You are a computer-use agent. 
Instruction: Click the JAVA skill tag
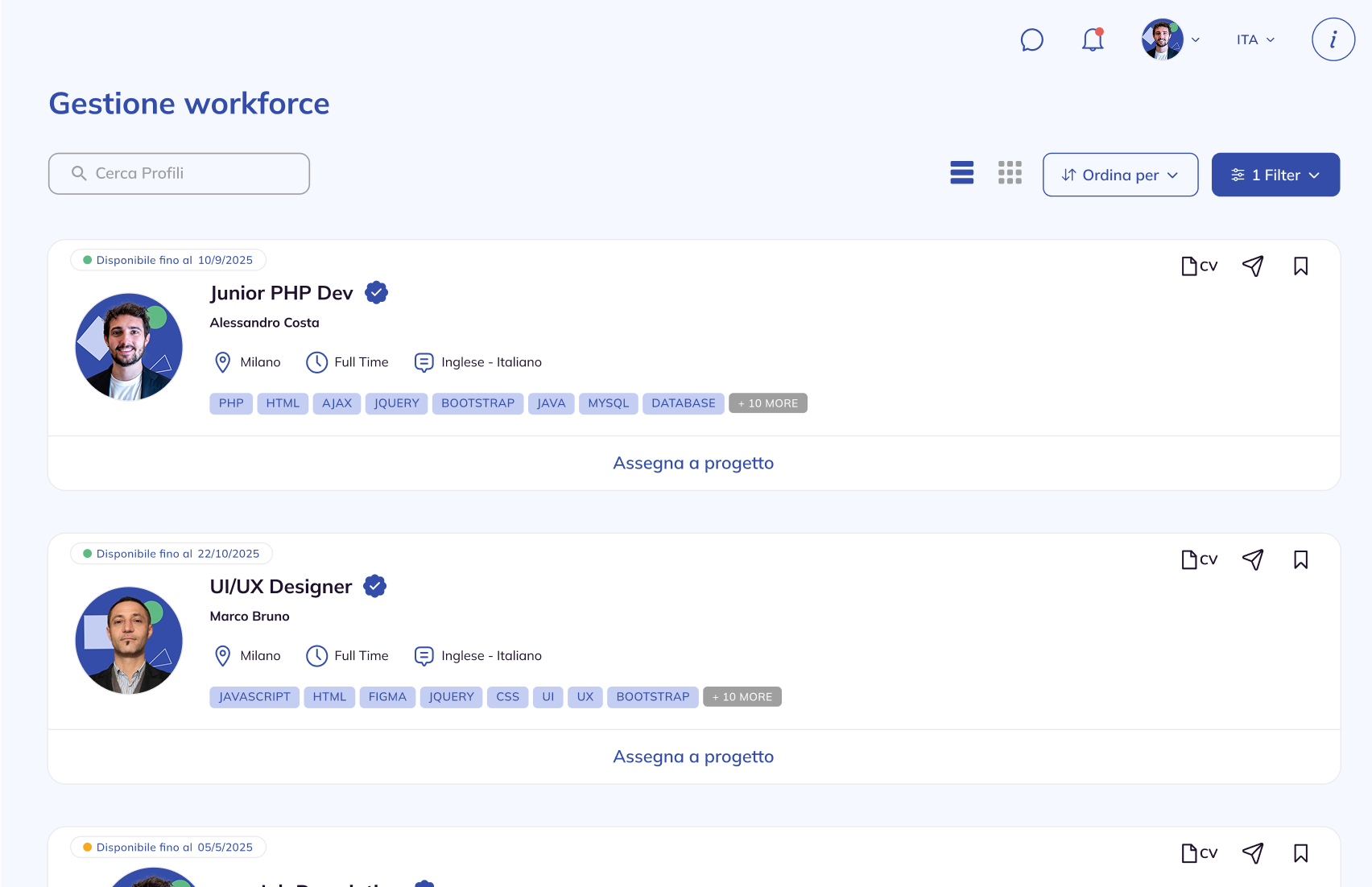point(552,403)
